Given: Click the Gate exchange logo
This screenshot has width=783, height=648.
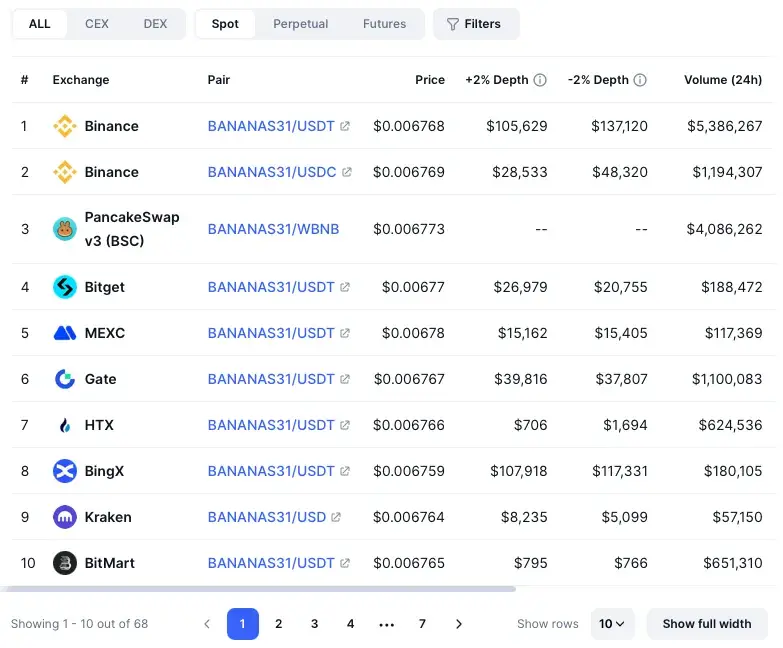Looking at the screenshot, I should 65,379.
